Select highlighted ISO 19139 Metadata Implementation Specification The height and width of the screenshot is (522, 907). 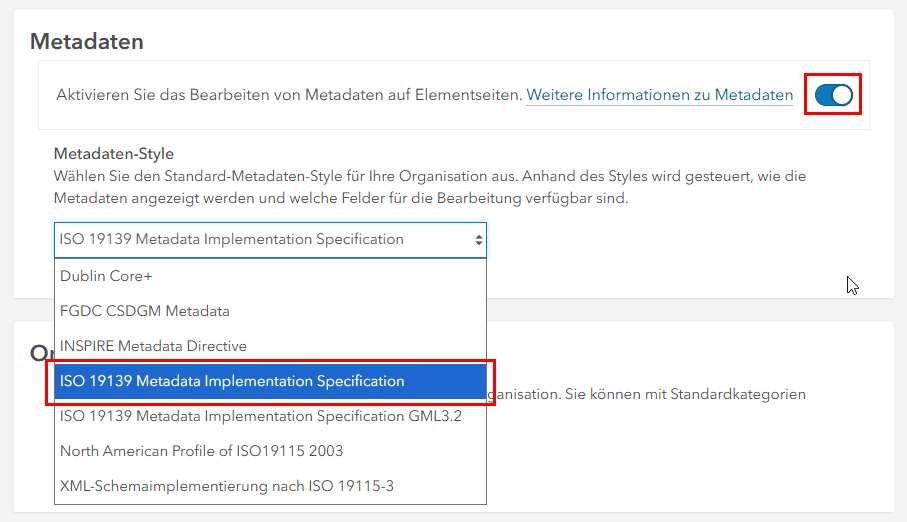point(232,381)
